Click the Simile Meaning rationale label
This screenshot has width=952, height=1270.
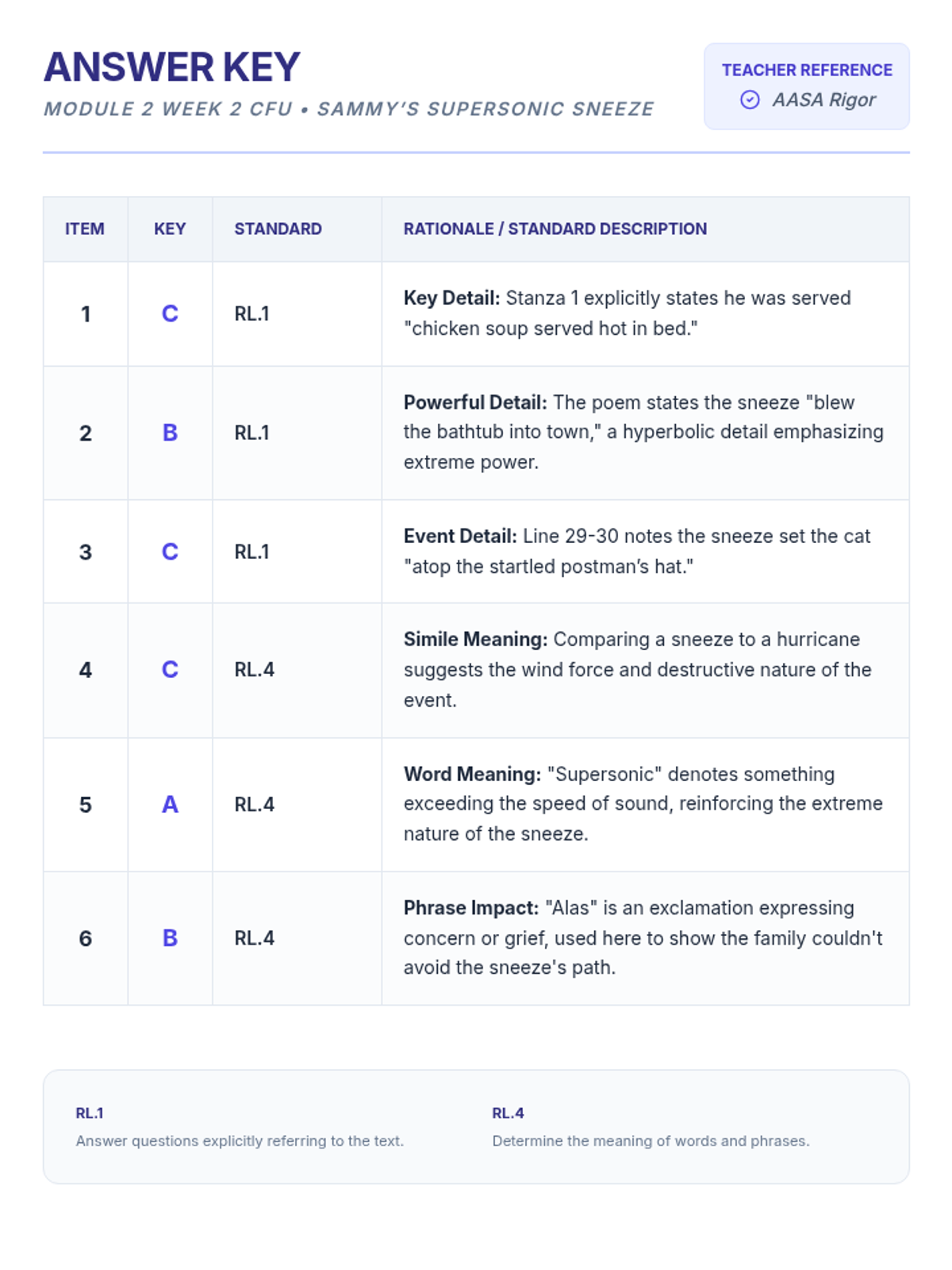click(x=475, y=640)
